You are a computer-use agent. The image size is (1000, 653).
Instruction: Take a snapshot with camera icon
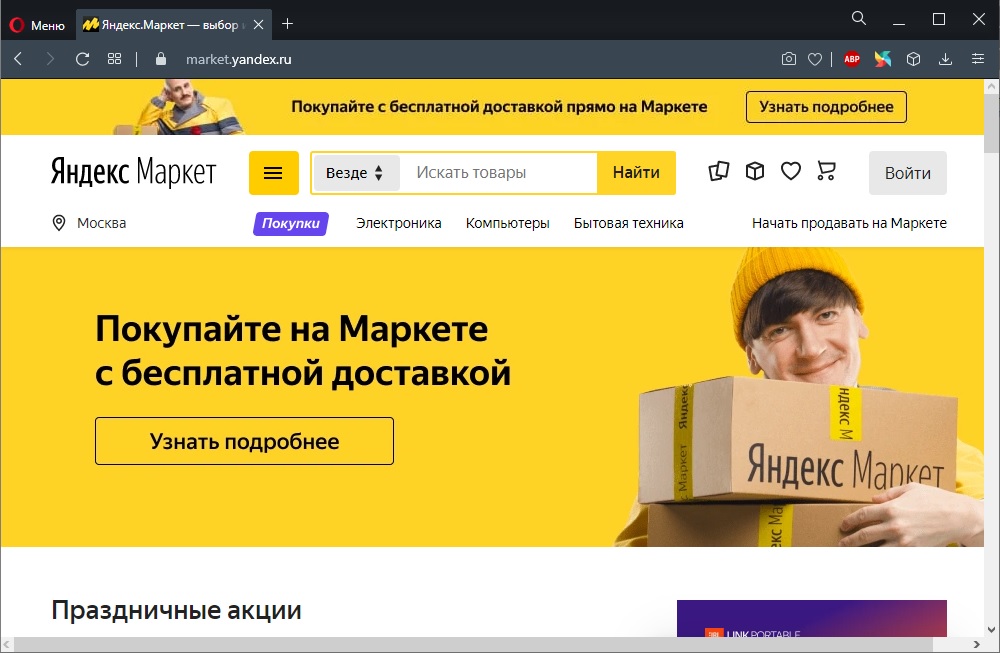click(x=789, y=59)
